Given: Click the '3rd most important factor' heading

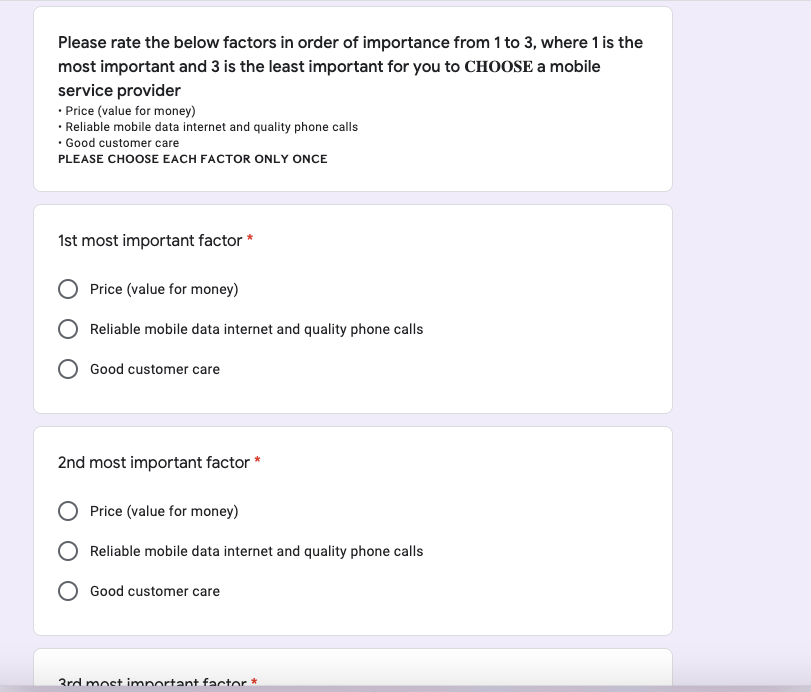Looking at the screenshot, I should 152,683.
